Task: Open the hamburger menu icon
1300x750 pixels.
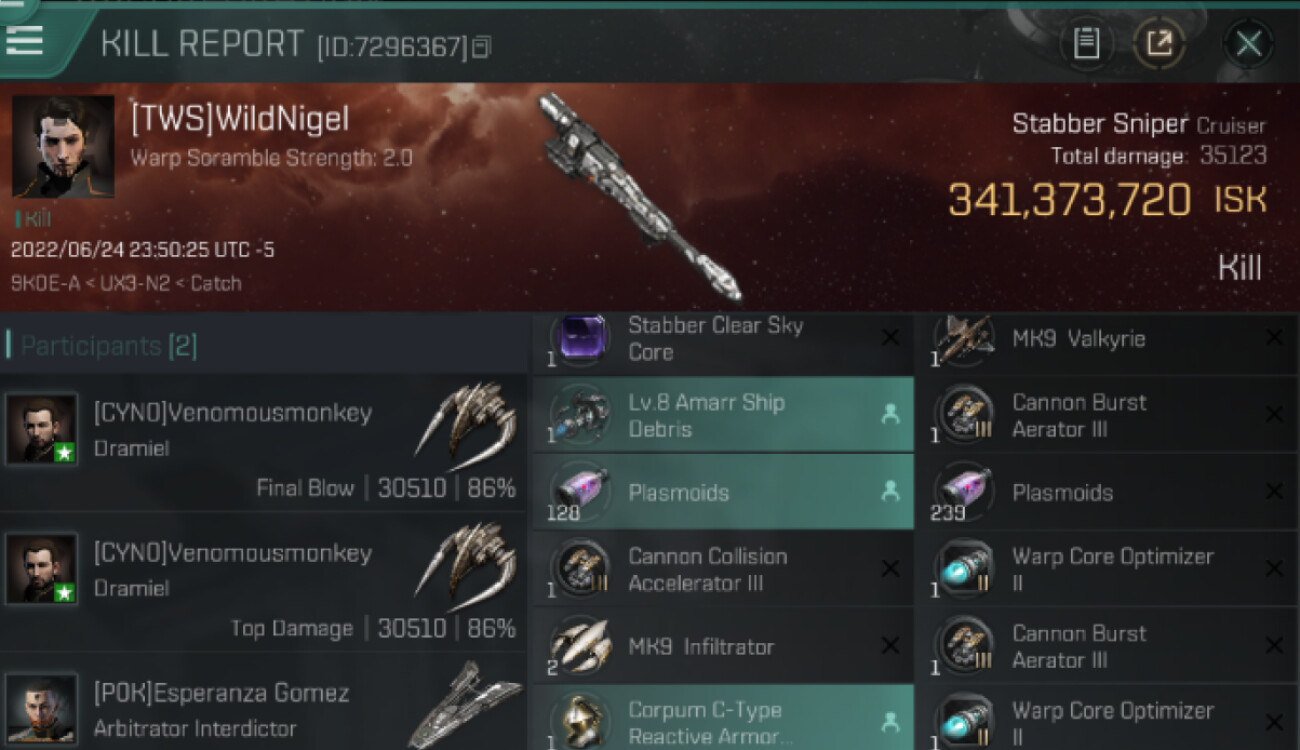Action: (24, 41)
